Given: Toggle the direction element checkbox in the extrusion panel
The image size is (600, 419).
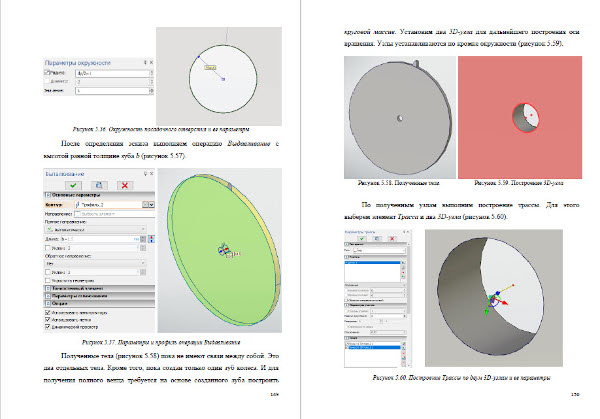Looking at the screenshot, I should pos(77,214).
